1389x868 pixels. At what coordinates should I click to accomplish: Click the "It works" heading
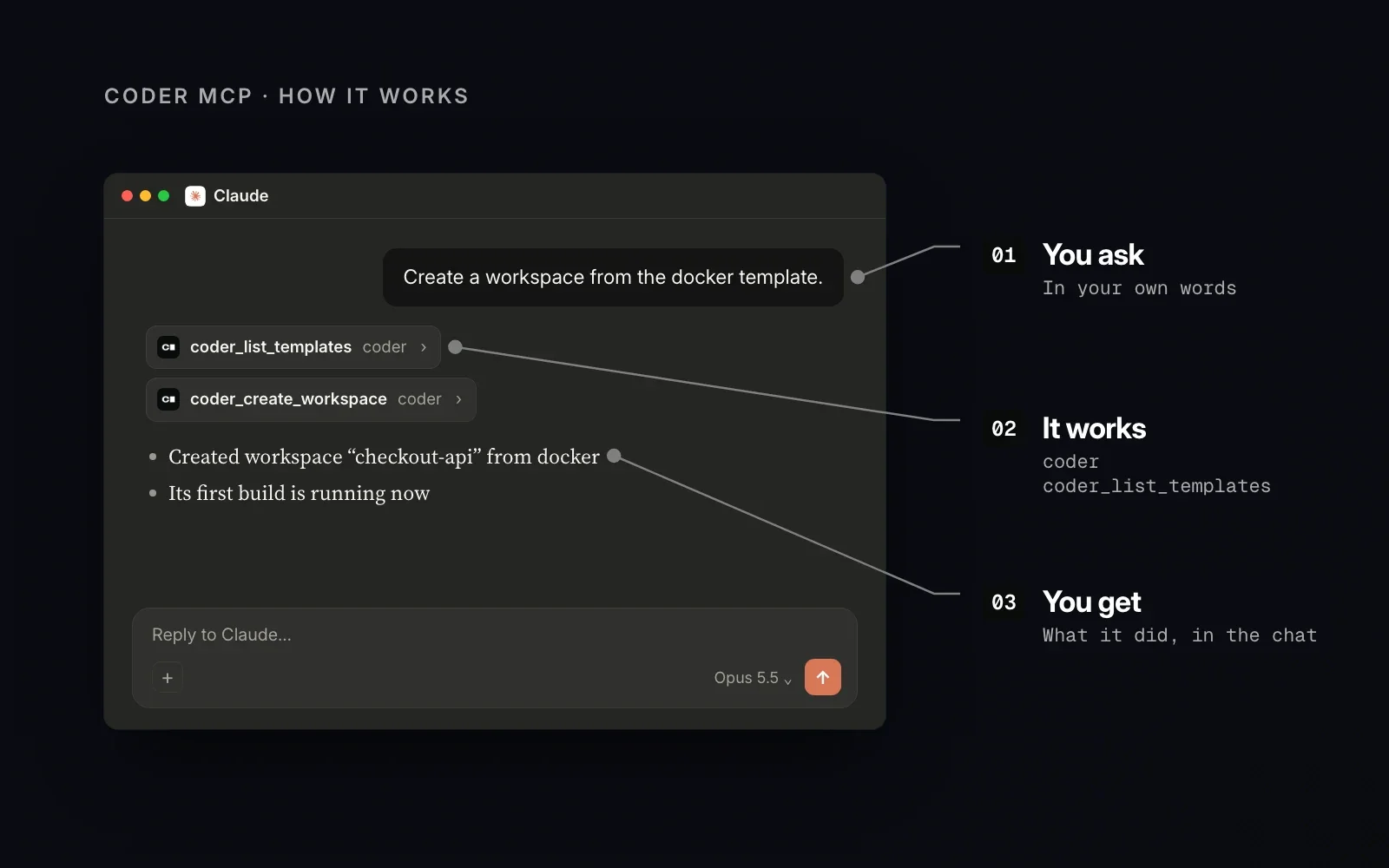point(1094,429)
